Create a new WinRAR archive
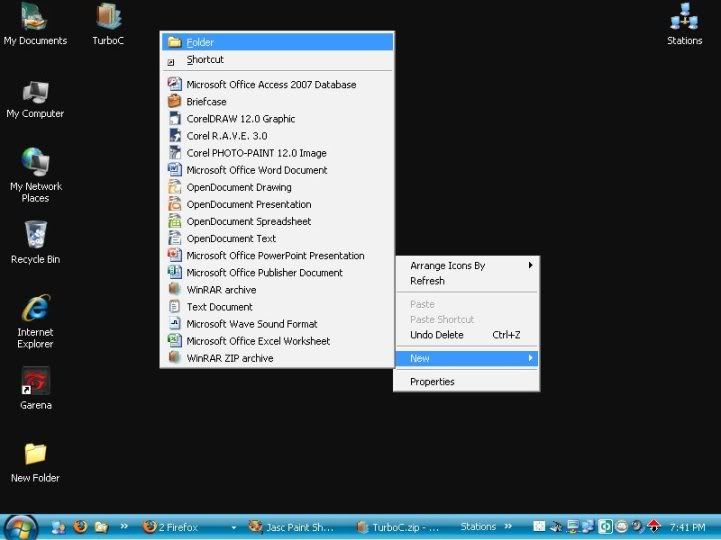This screenshot has width=721, height=540. [277, 290]
